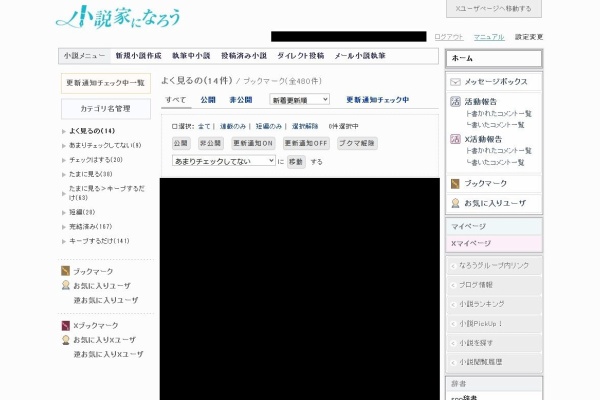Viewport: 600px width, 400px height.
Task: Expand the 小説PickUp! section
Action: tap(494, 323)
